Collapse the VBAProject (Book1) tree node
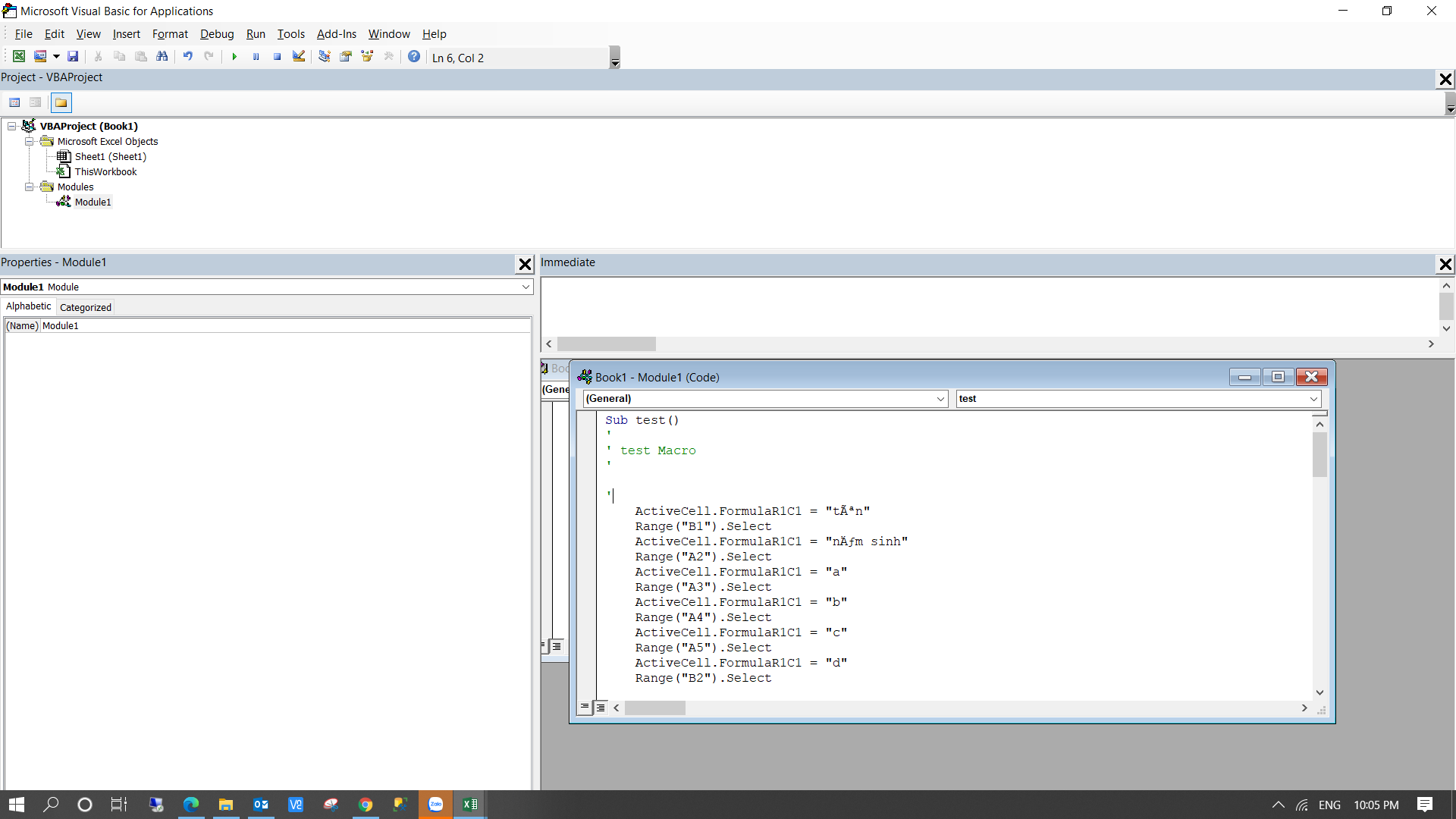This screenshot has width=1456, height=819. tap(11, 127)
